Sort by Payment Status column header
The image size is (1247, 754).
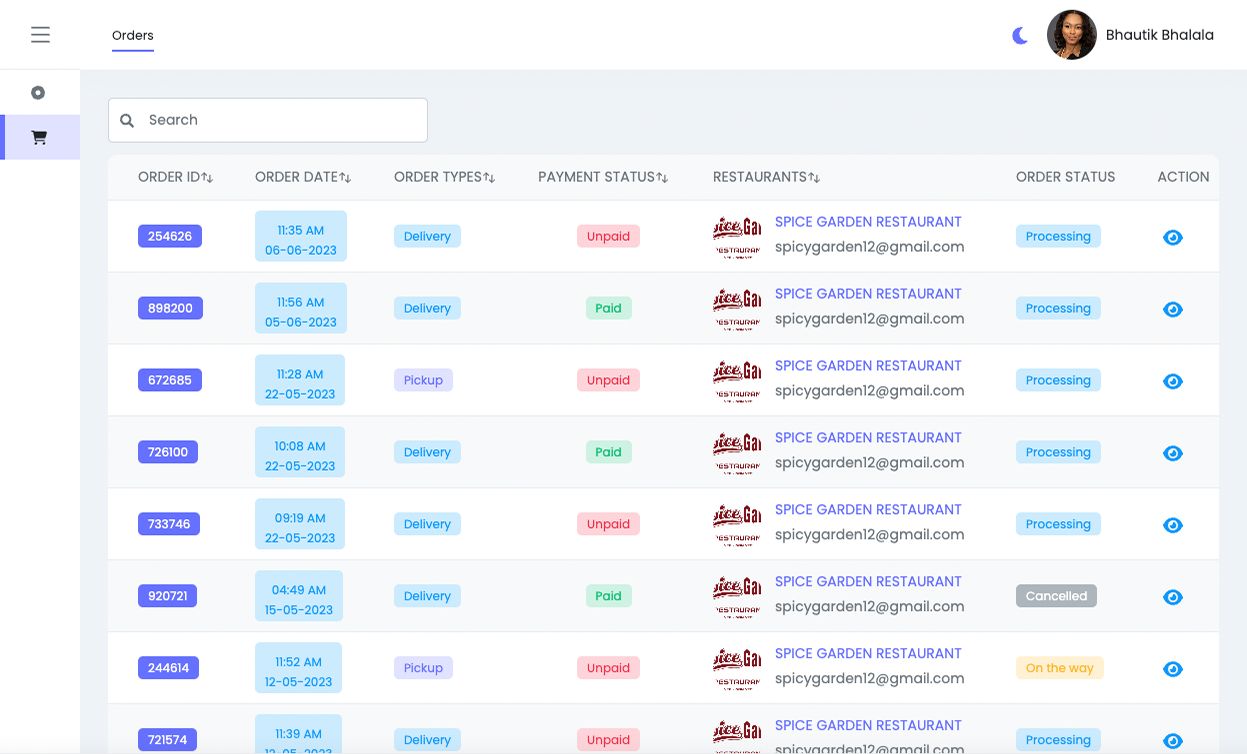coord(603,177)
